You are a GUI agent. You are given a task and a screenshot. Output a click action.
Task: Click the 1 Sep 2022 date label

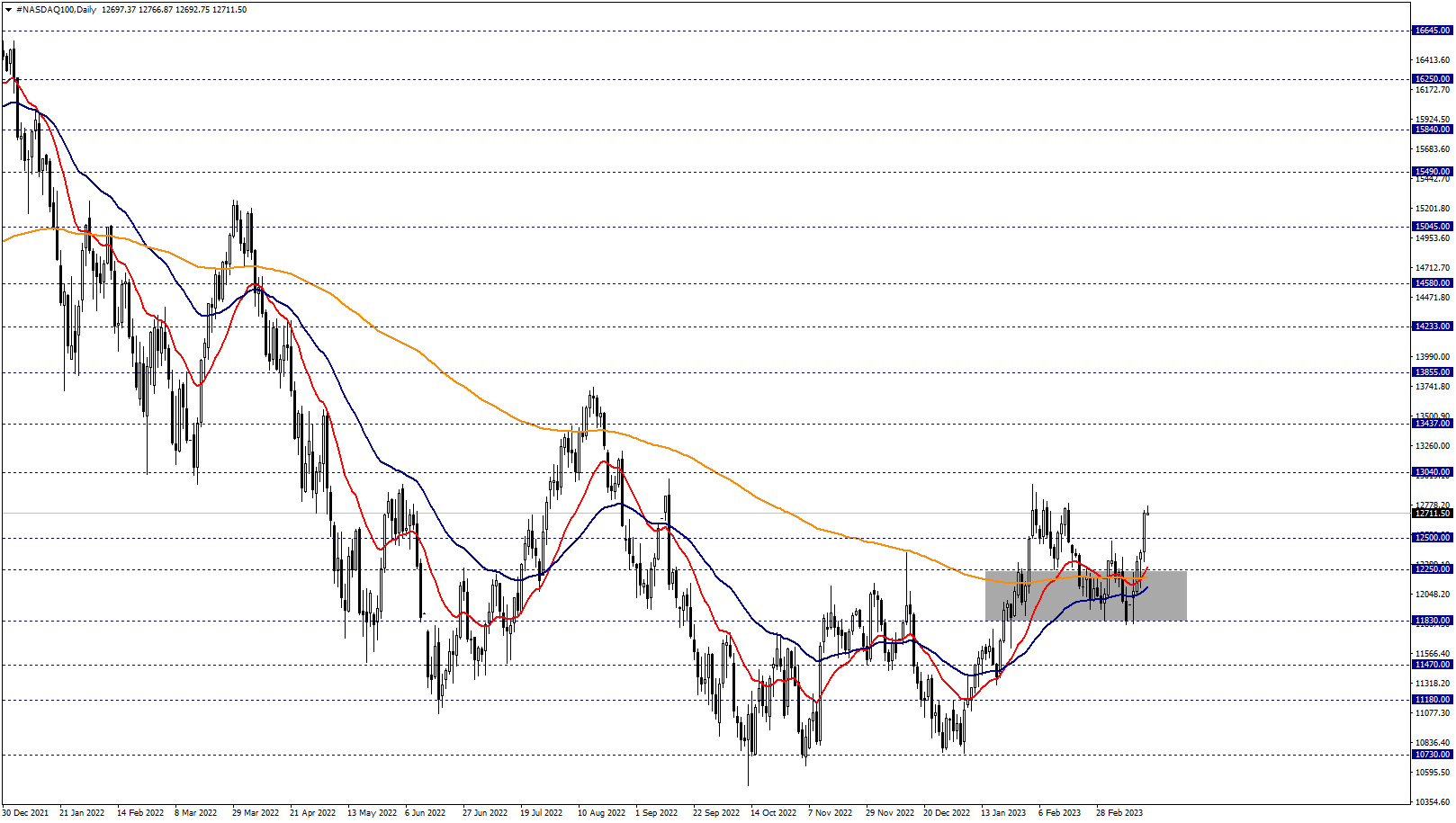tap(656, 813)
